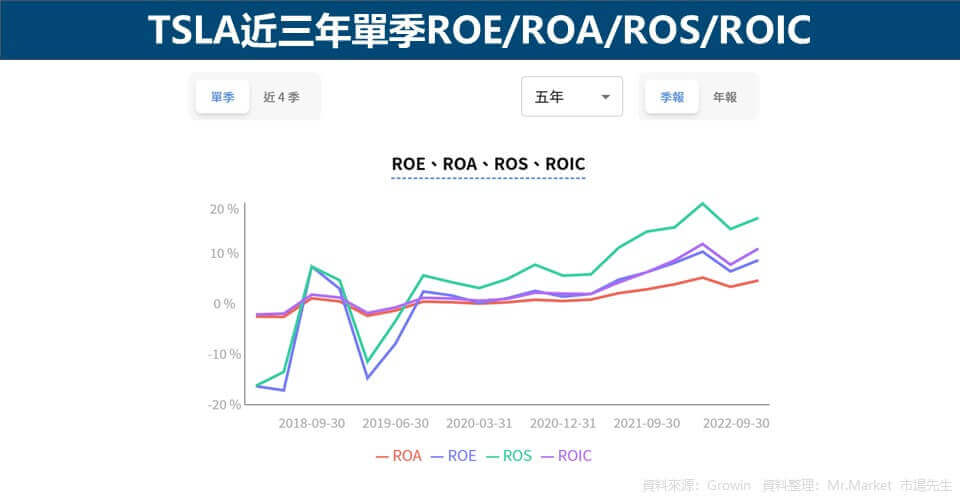This screenshot has width=960, height=502.
Task: Click the header TSLA近三年單季ROE/ROA/ROS/ROIC
Action: tap(479, 29)
